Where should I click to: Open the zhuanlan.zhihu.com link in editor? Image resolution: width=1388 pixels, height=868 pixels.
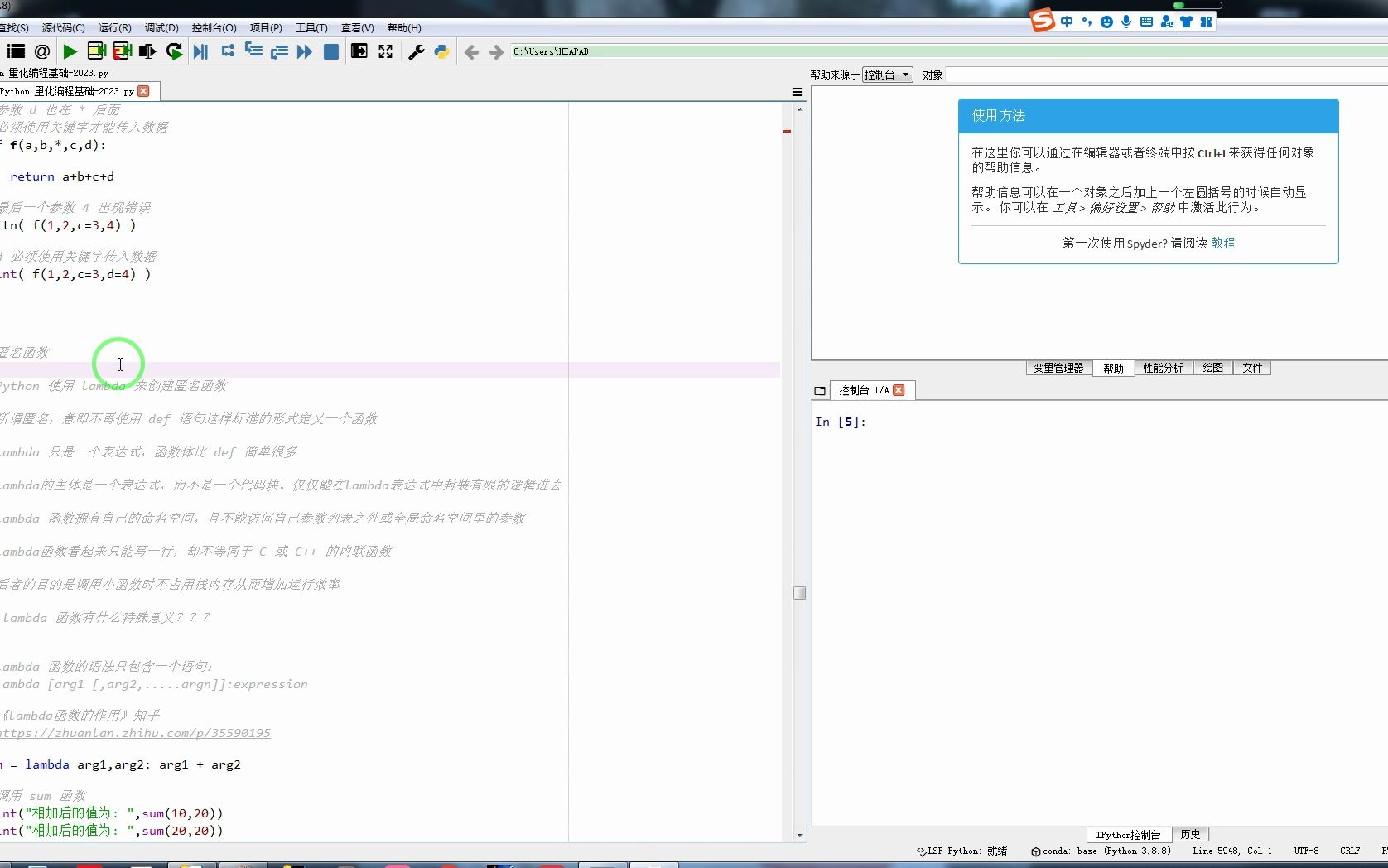[x=135, y=733]
